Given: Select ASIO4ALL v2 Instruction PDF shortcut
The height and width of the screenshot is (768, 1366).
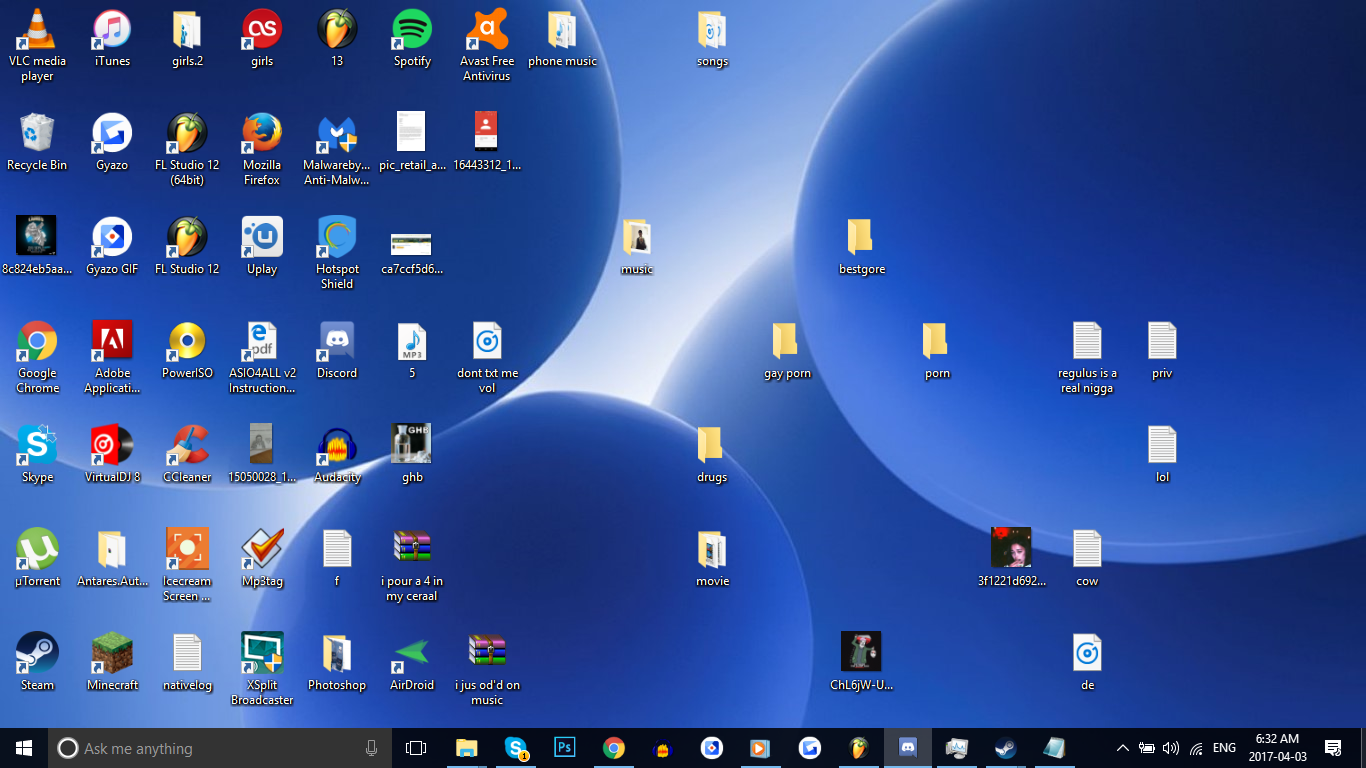Looking at the screenshot, I should (x=262, y=357).
